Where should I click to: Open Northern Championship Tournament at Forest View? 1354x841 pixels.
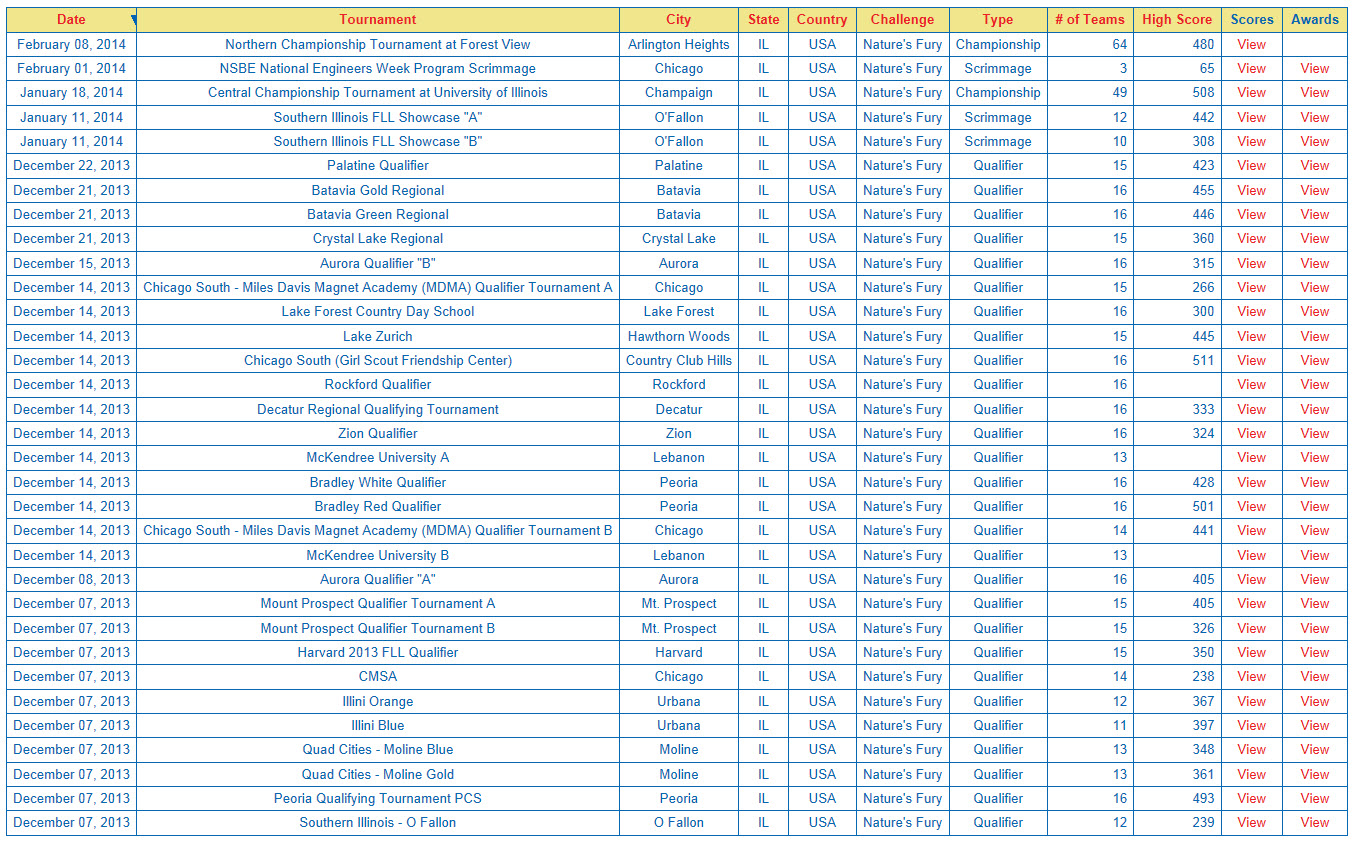point(377,44)
